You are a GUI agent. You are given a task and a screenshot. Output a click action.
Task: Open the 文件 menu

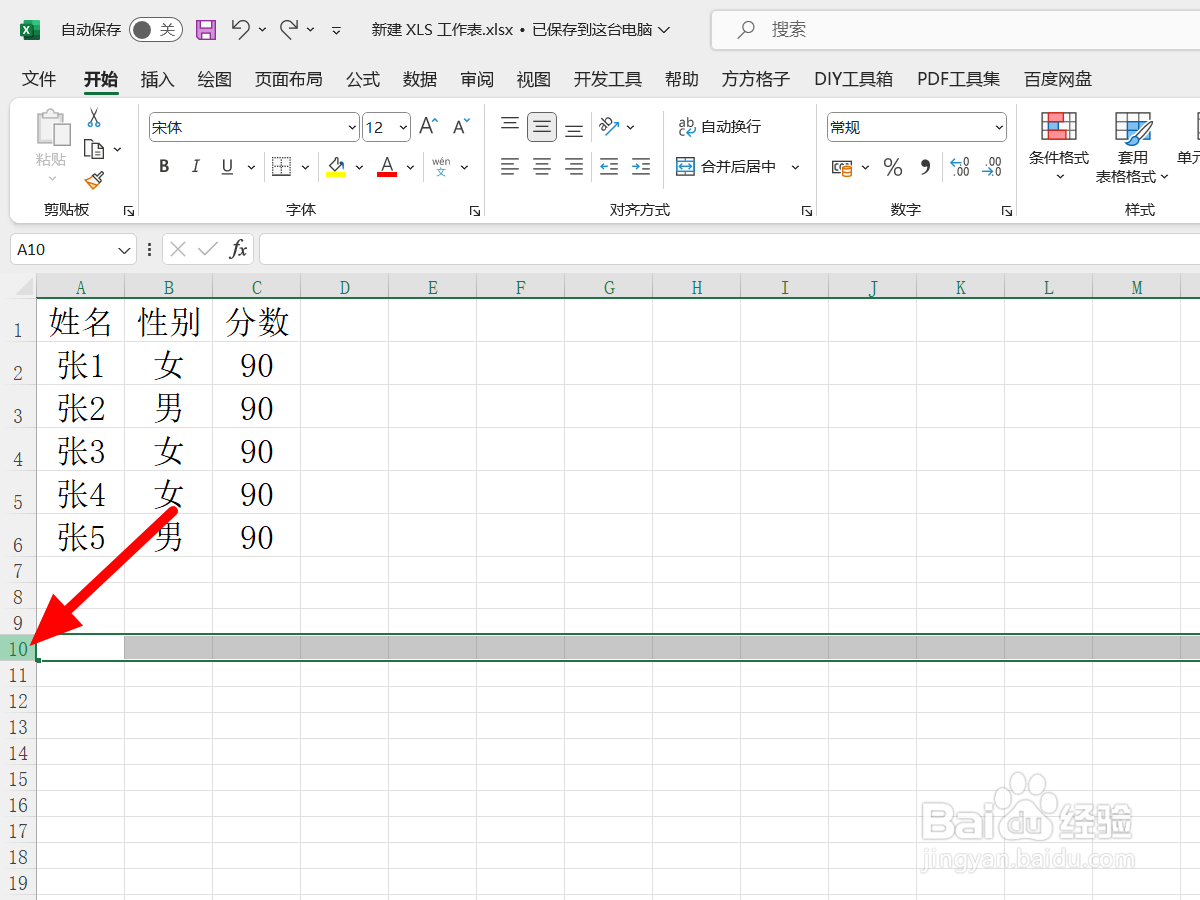(x=38, y=79)
